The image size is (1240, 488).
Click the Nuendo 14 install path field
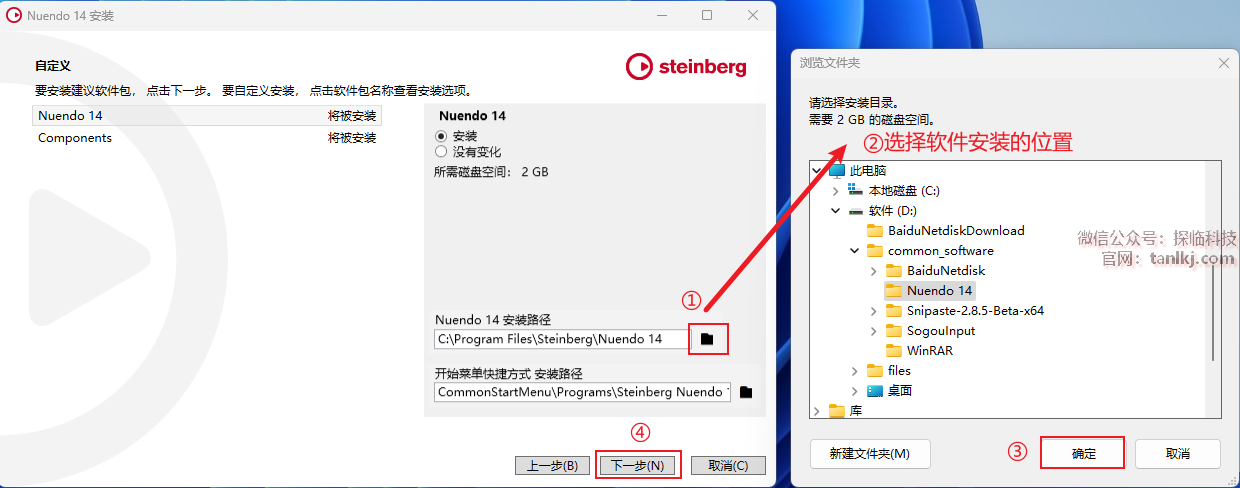pos(562,339)
